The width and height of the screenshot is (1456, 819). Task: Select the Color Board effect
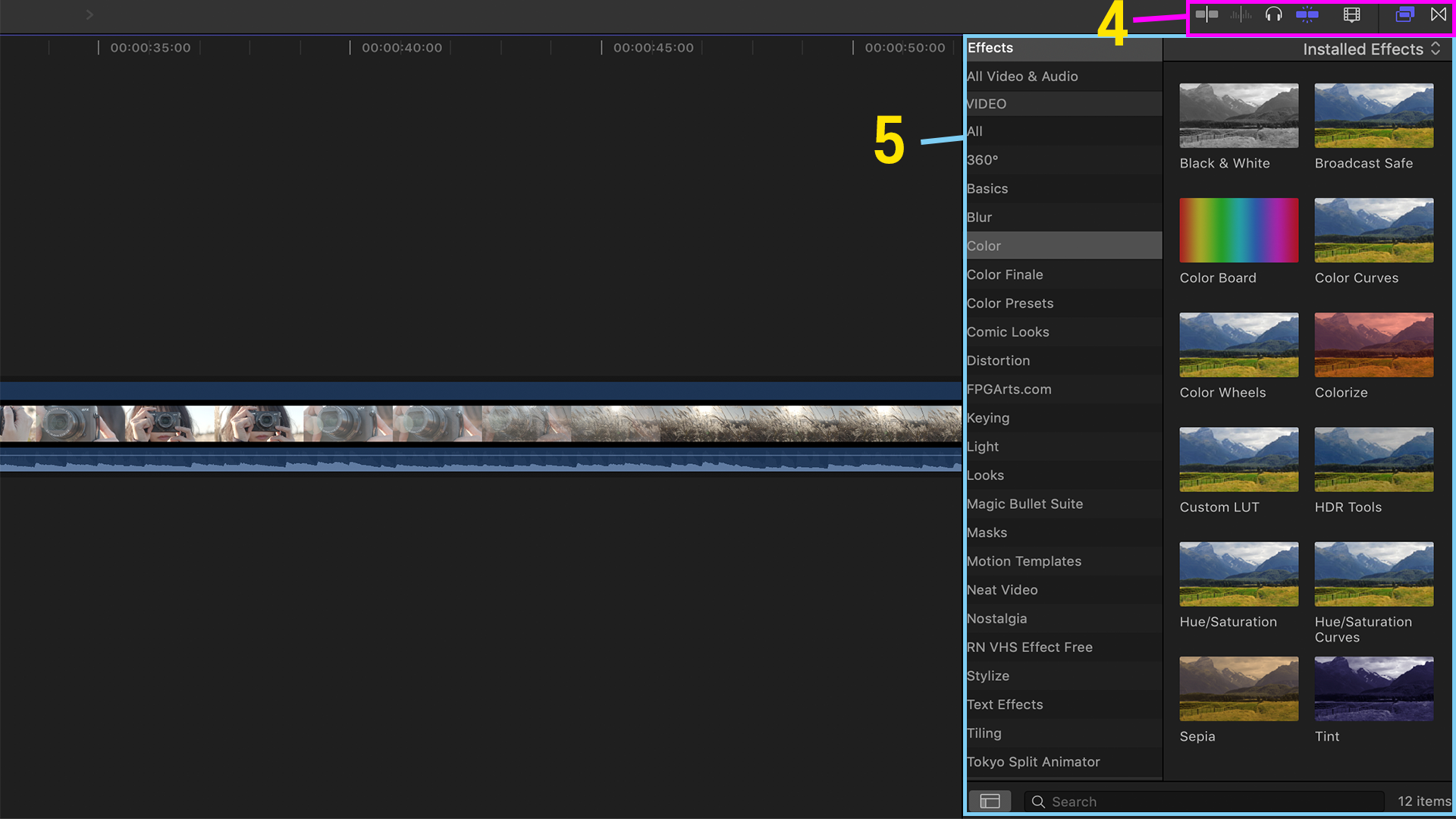pos(1238,231)
